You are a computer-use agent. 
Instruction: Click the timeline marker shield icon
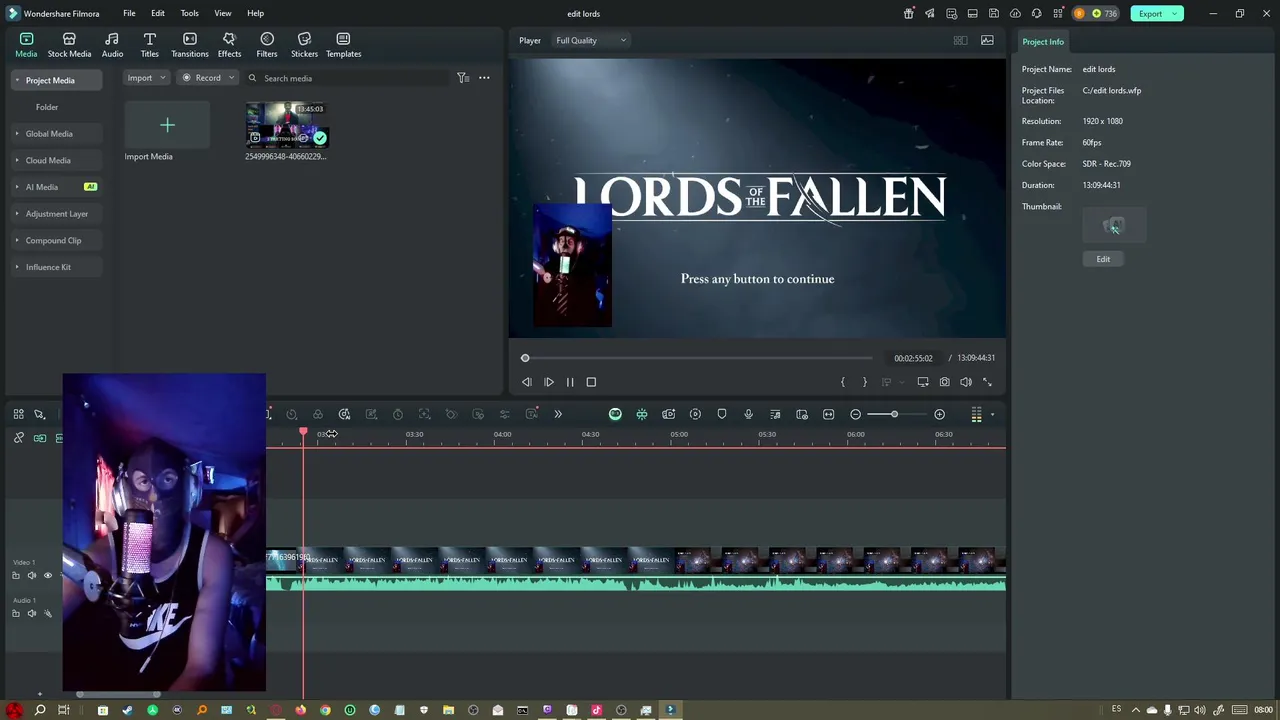pyautogui.click(x=722, y=414)
